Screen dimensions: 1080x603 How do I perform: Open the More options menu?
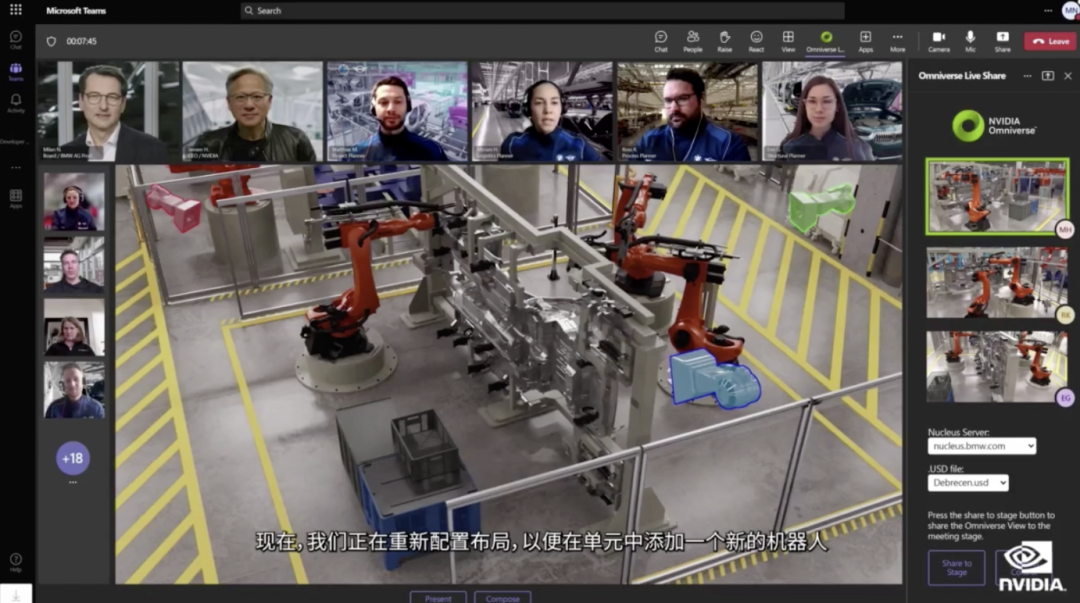[x=897, y=40]
